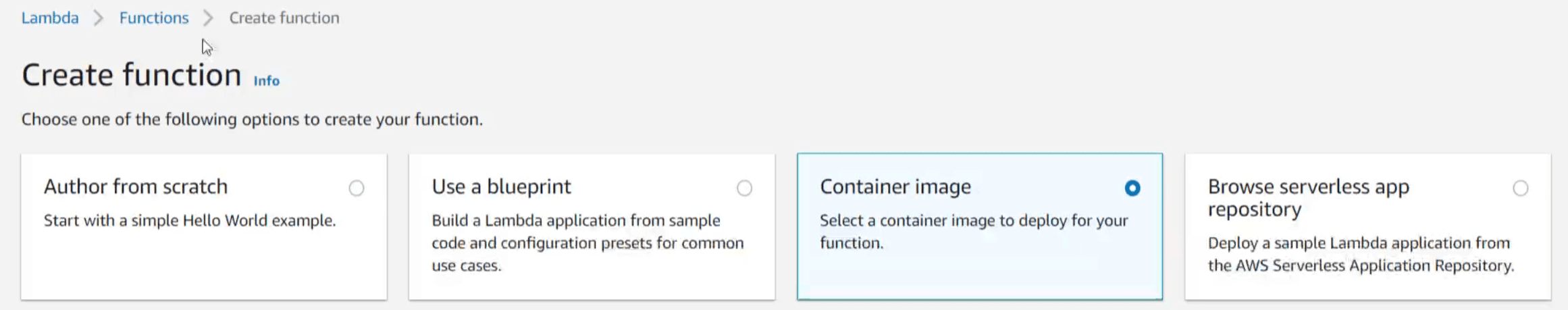The height and width of the screenshot is (310, 1568).
Task: Click the Create function breadcrumb text
Action: coord(284,18)
